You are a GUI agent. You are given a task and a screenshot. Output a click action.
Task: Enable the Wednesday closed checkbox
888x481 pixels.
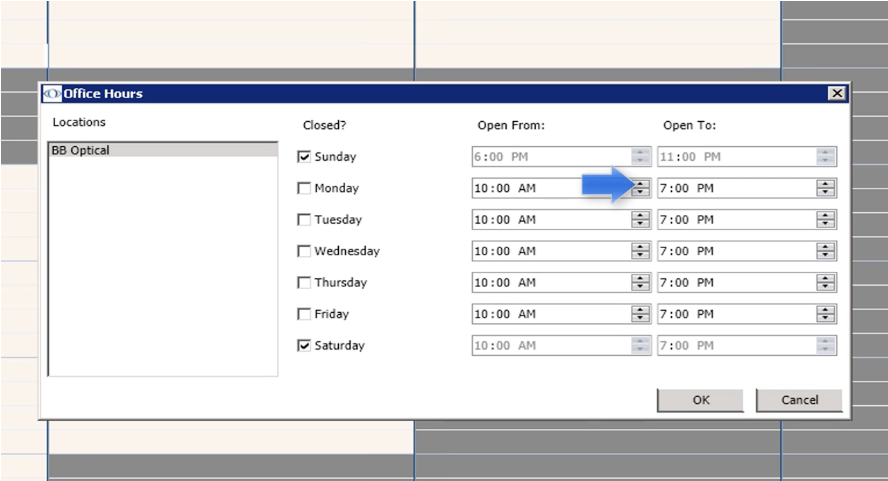[305, 251]
